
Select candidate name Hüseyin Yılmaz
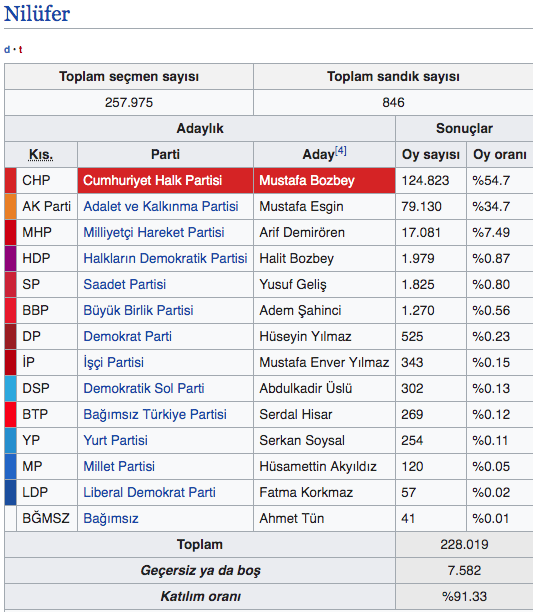pyautogui.click(x=305, y=336)
